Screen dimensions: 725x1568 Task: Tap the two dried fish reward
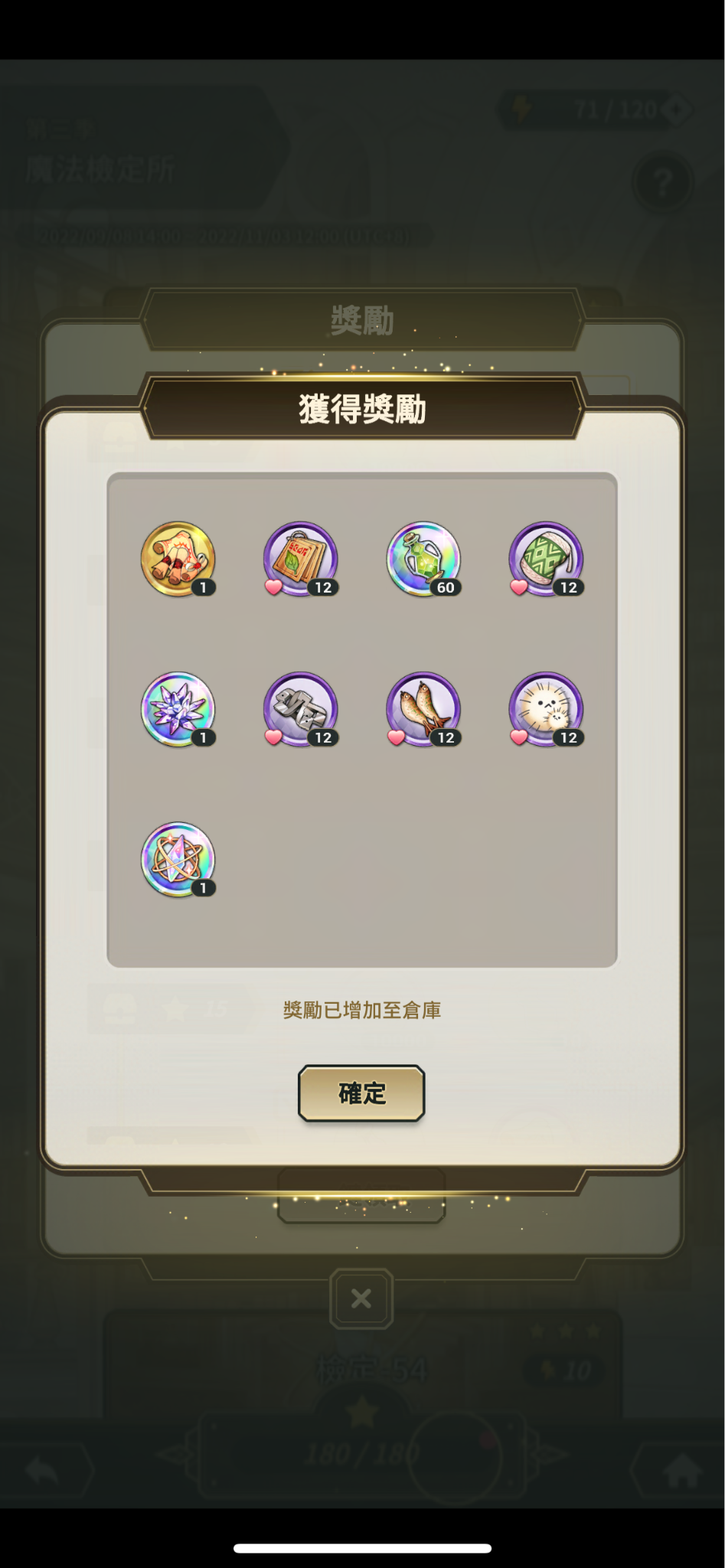coord(423,710)
